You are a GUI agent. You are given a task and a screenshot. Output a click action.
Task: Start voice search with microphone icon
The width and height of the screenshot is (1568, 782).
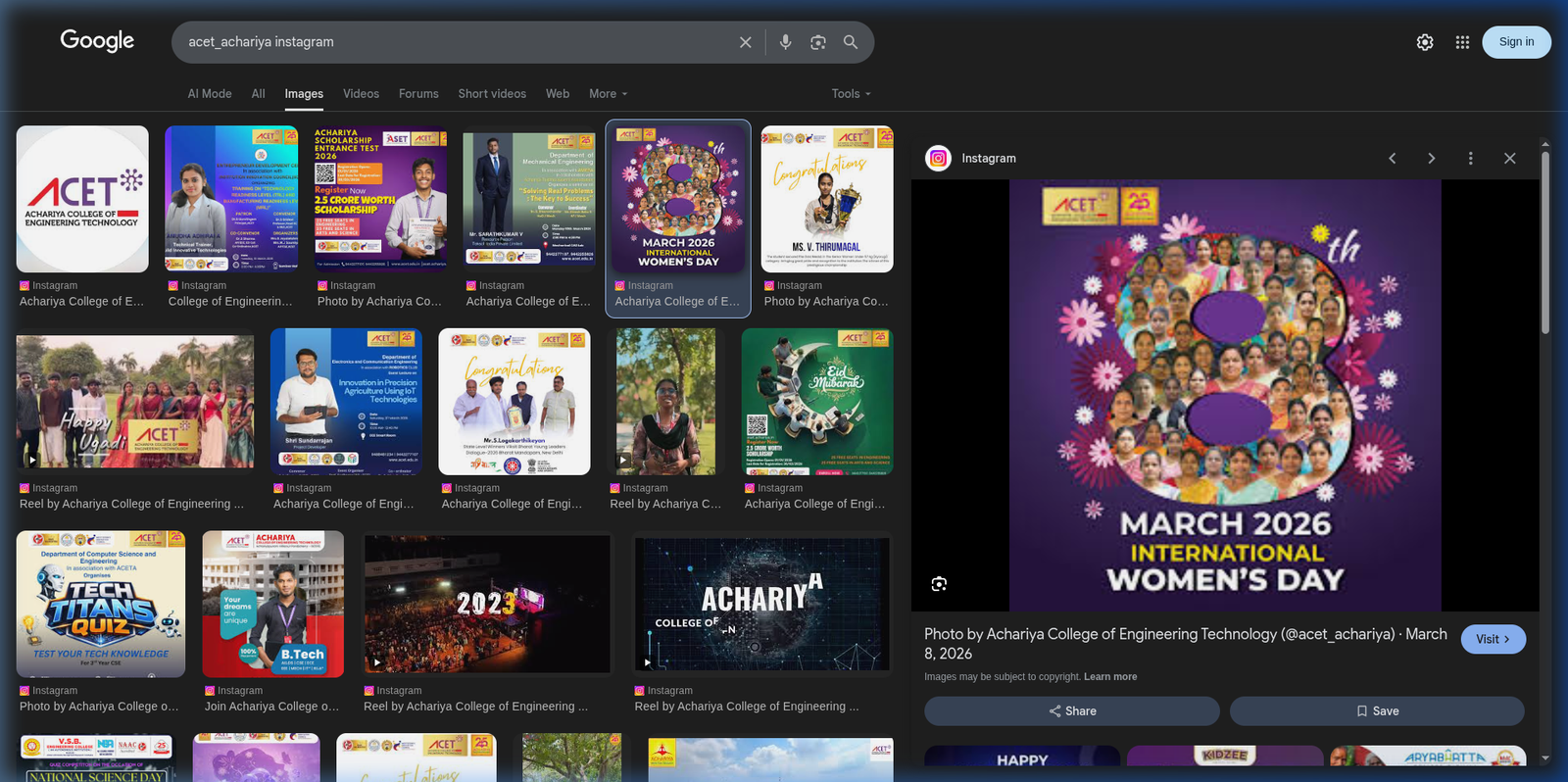coord(785,42)
